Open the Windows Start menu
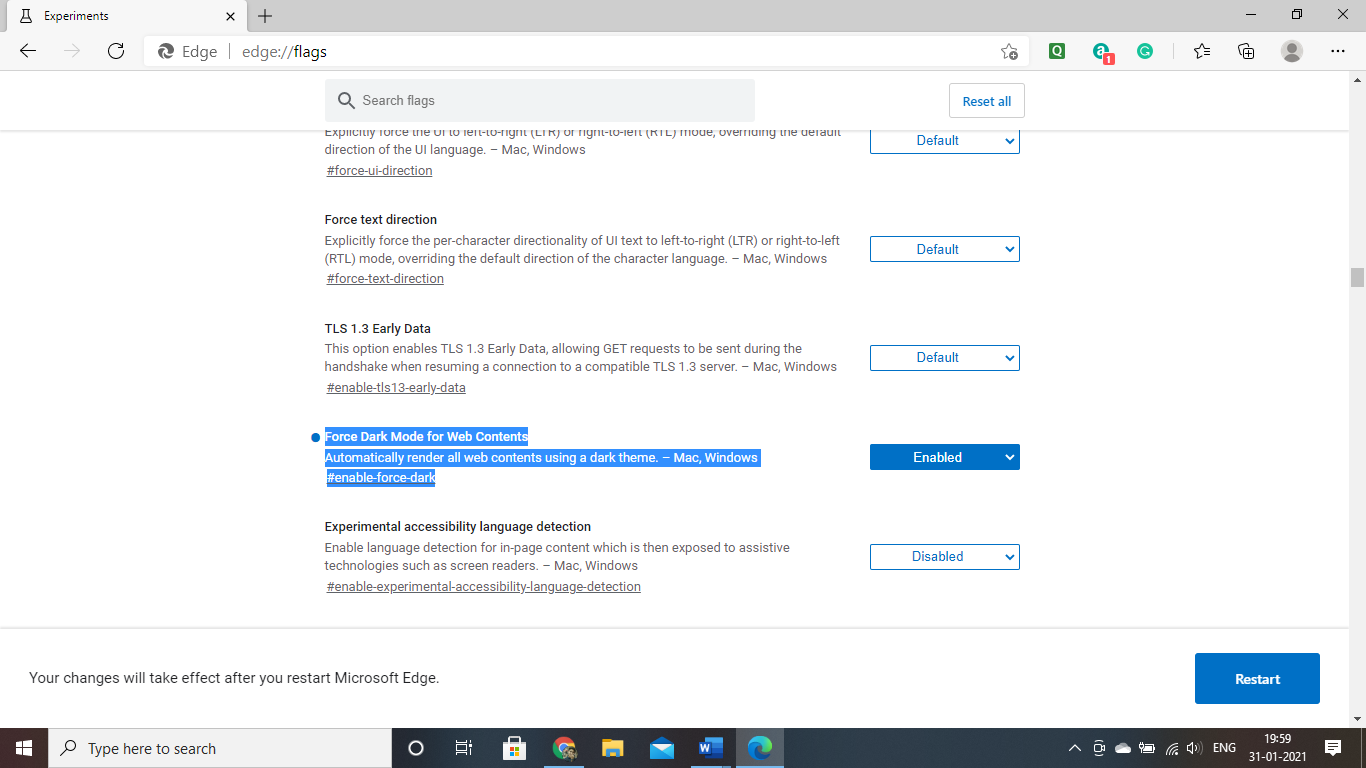Screen dimensions: 1366x768 click(24, 748)
